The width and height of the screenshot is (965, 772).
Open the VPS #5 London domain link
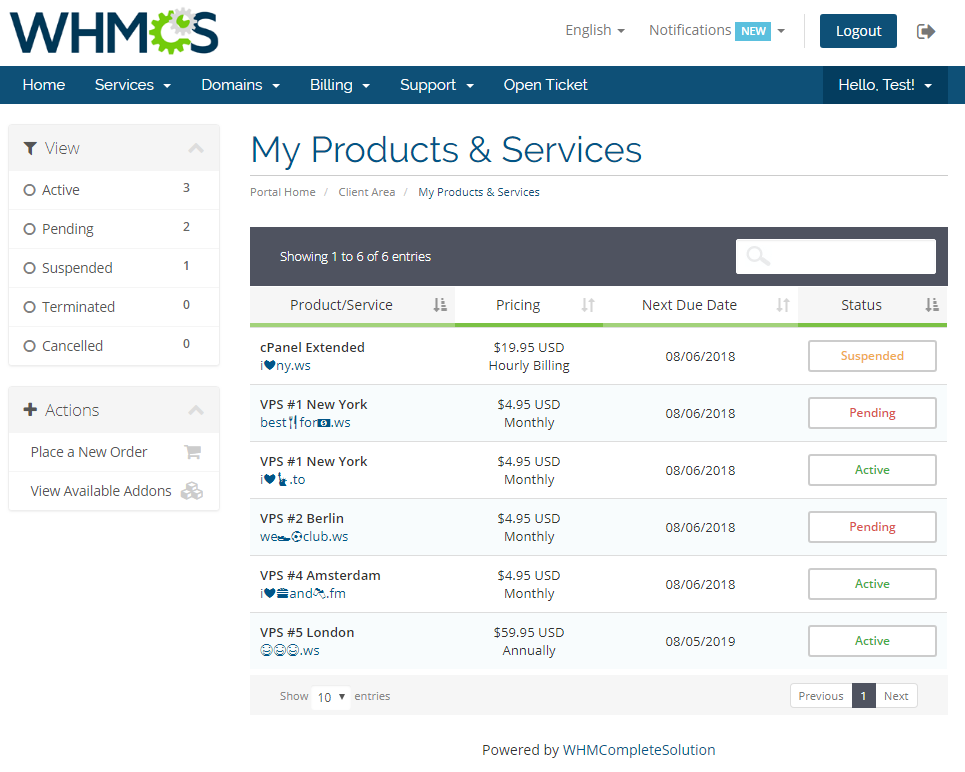[290, 651]
